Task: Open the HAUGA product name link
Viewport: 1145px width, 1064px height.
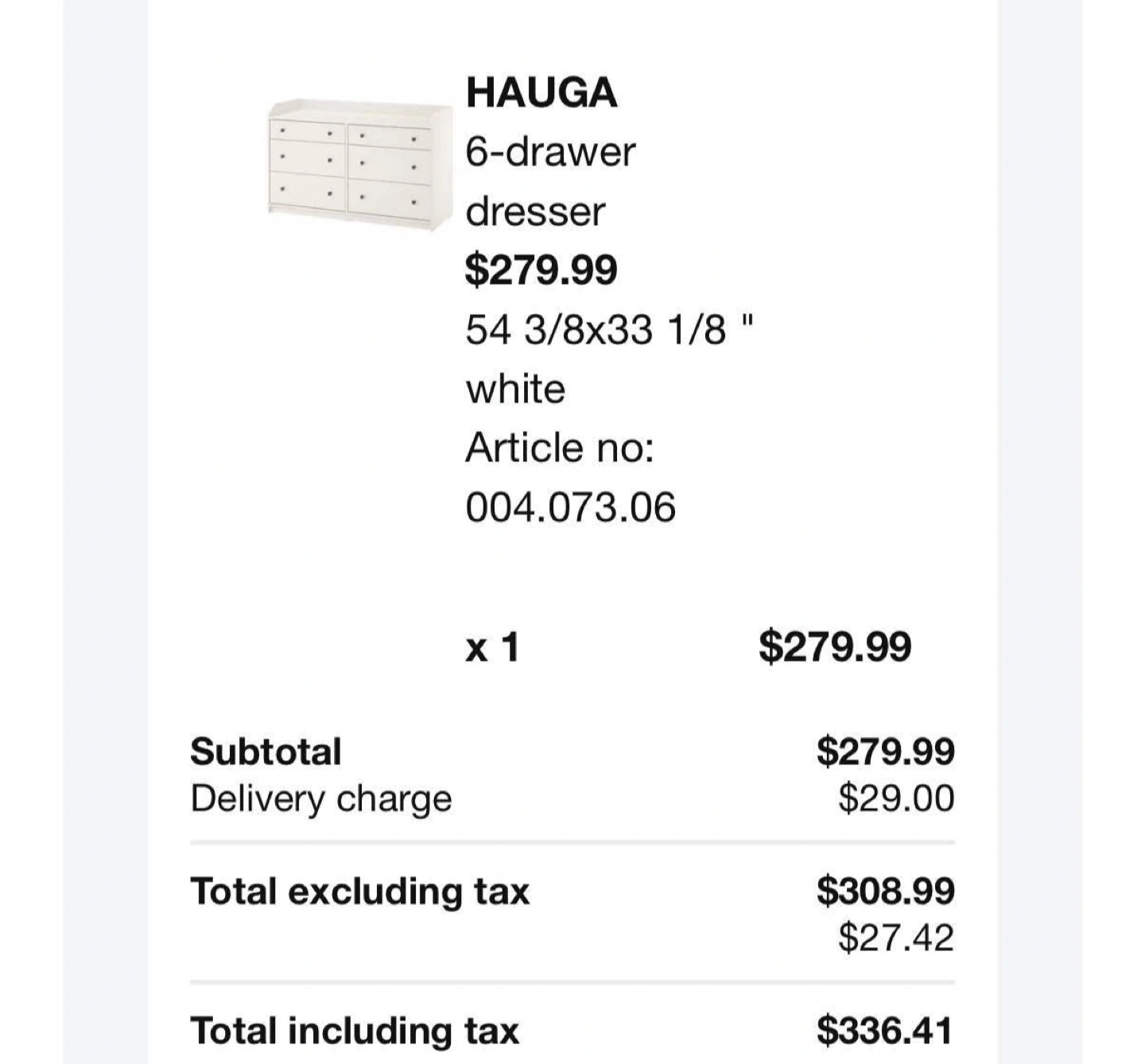Action: pos(541,92)
